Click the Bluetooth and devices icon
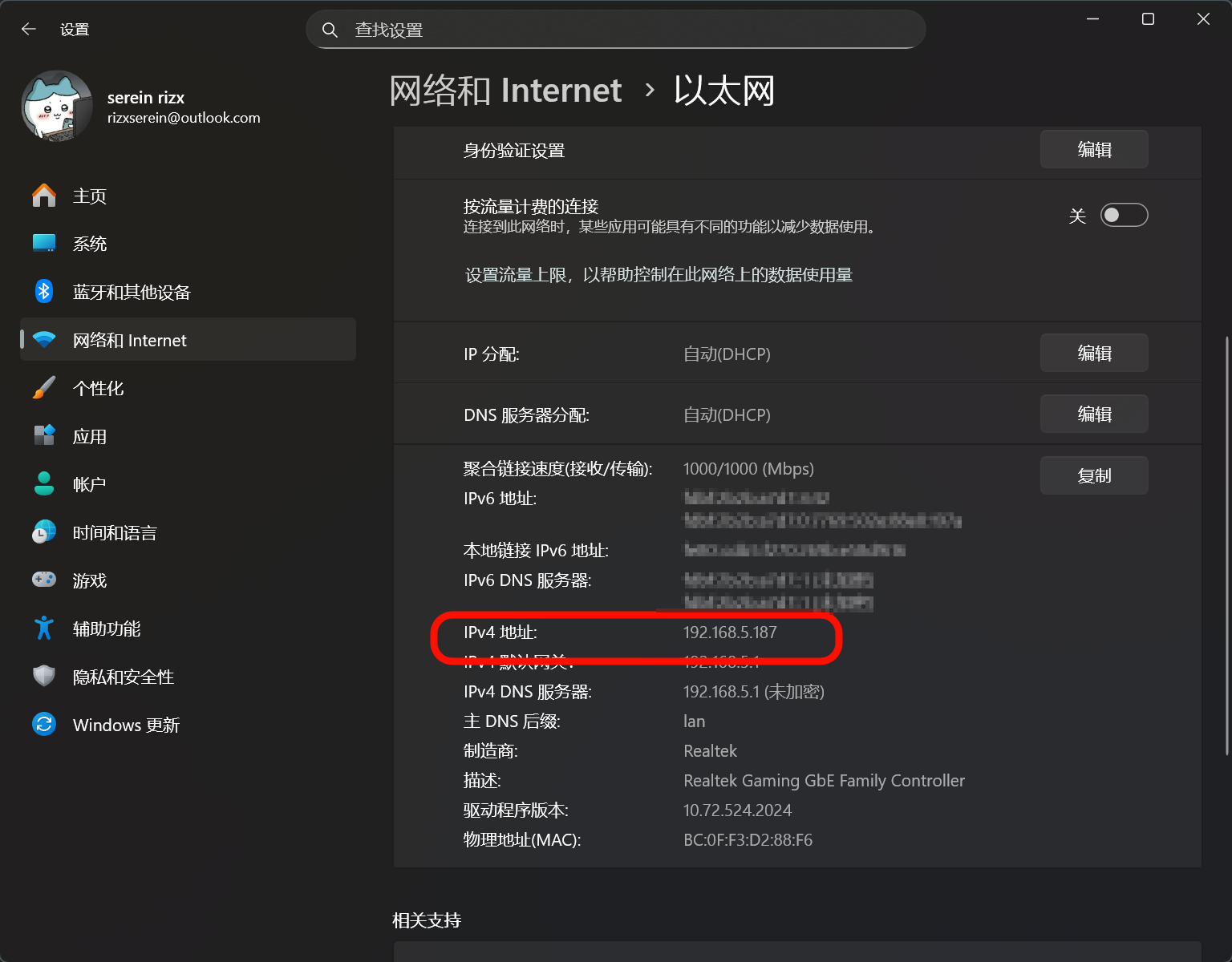This screenshot has height=962, width=1232. point(44,292)
